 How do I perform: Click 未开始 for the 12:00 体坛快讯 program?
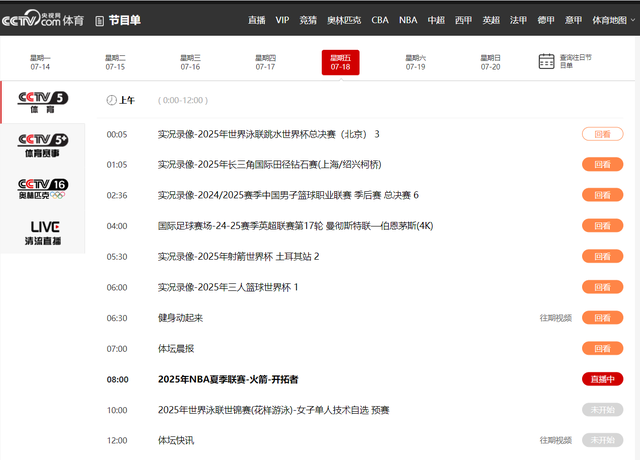coord(602,440)
